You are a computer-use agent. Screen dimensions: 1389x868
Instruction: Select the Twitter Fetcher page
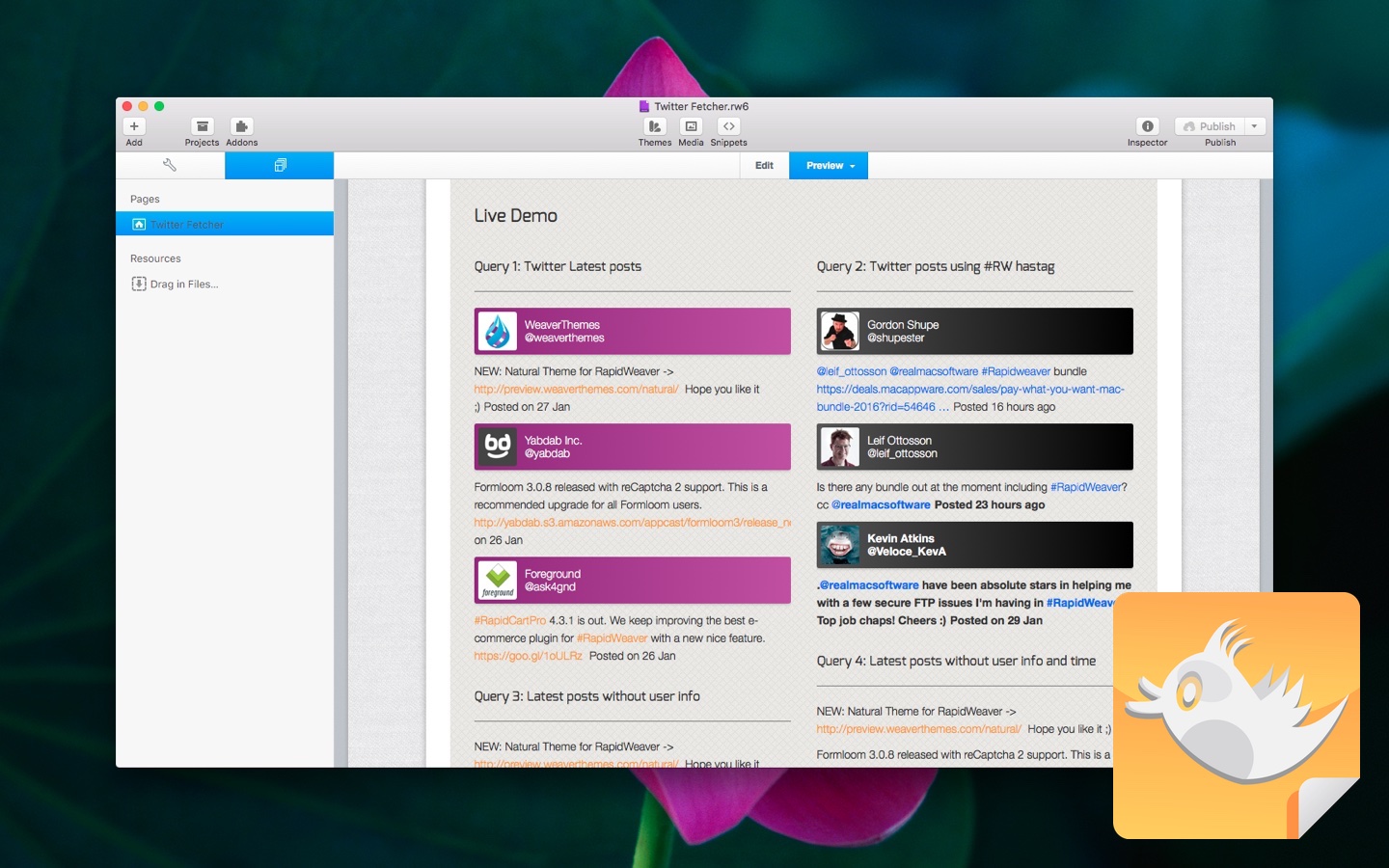[x=225, y=224]
